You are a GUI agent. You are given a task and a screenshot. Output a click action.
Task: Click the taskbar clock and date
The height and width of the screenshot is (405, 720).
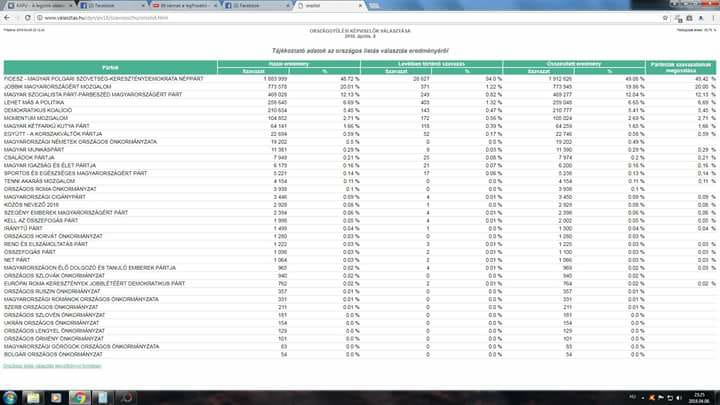point(699,398)
